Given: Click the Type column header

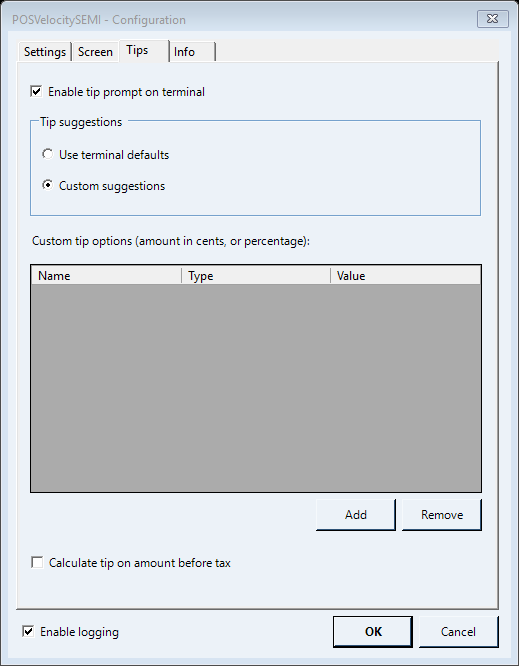Looking at the screenshot, I should point(256,276).
